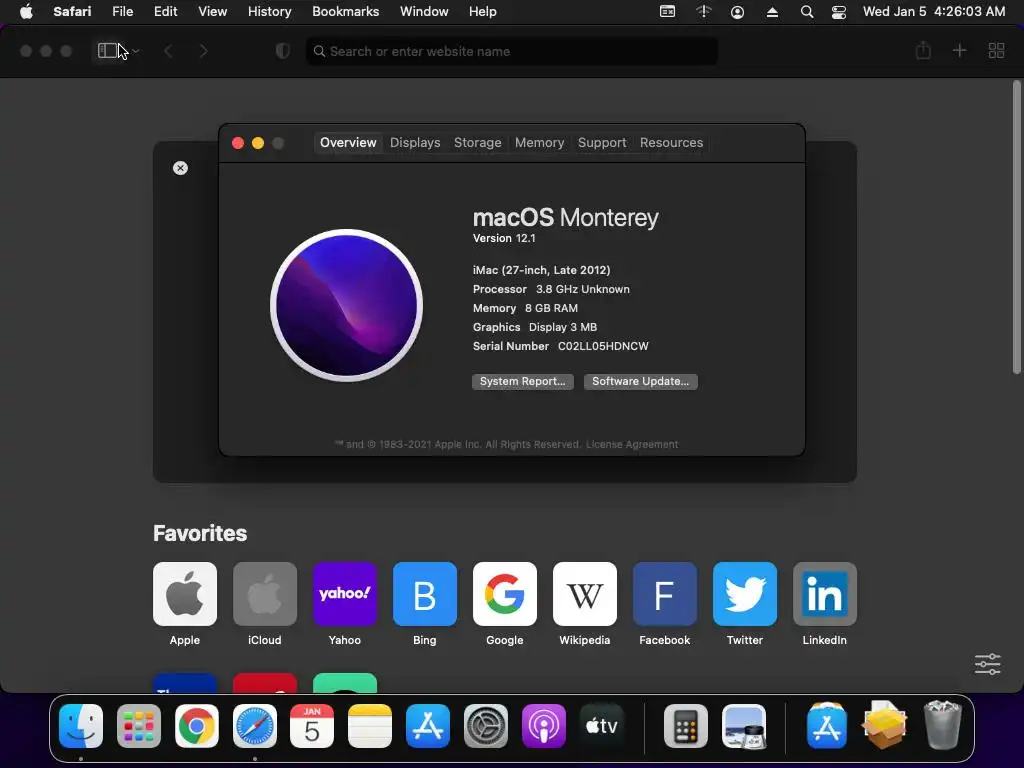Open Google Chrome from the Dock

click(197, 726)
